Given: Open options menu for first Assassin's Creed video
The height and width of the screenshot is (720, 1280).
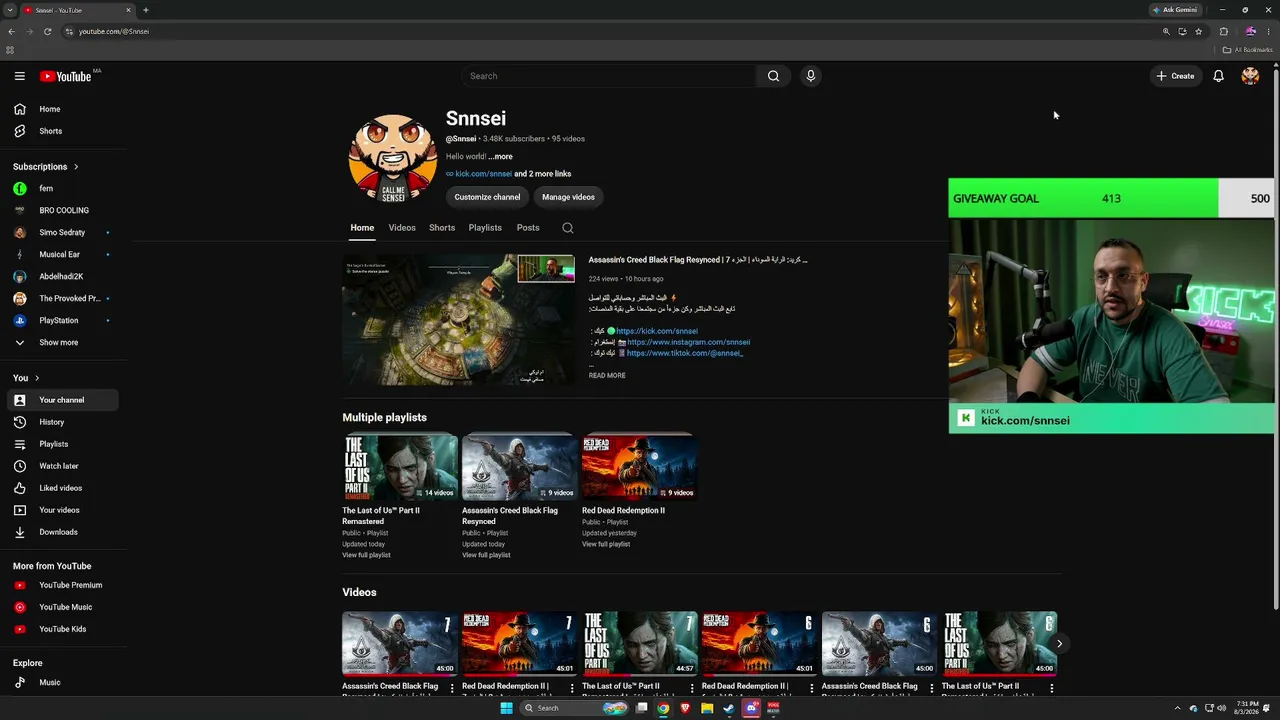Looking at the screenshot, I should (452, 687).
